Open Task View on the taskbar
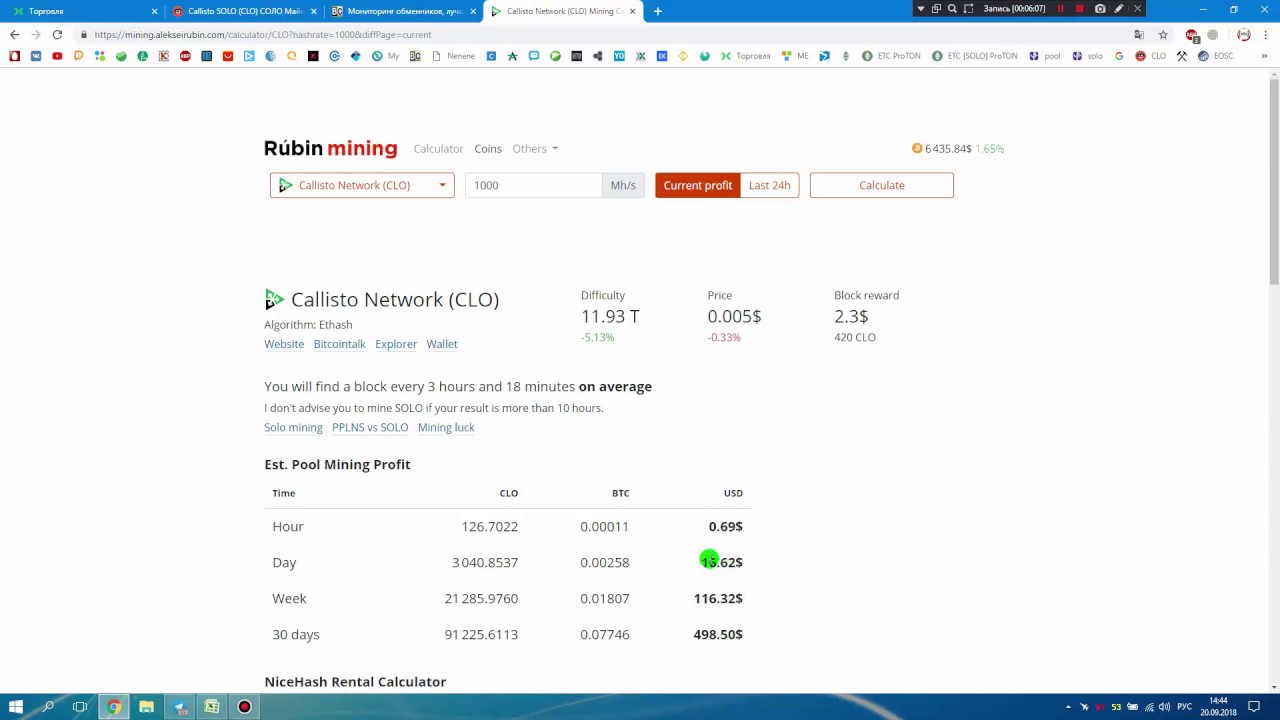The image size is (1280, 720). pos(80,707)
